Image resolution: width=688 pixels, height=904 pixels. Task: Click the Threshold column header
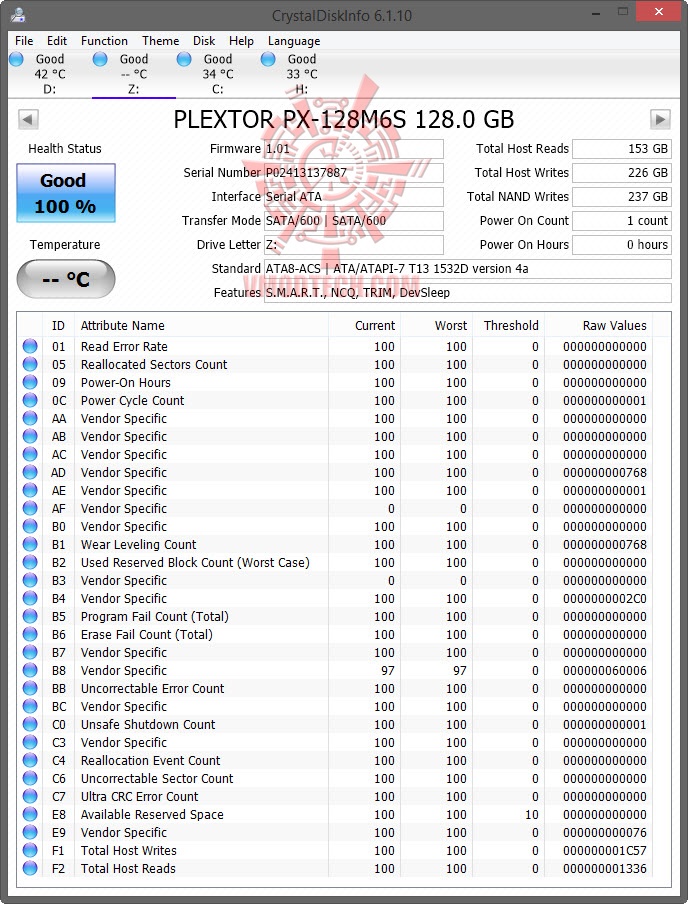[509, 326]
